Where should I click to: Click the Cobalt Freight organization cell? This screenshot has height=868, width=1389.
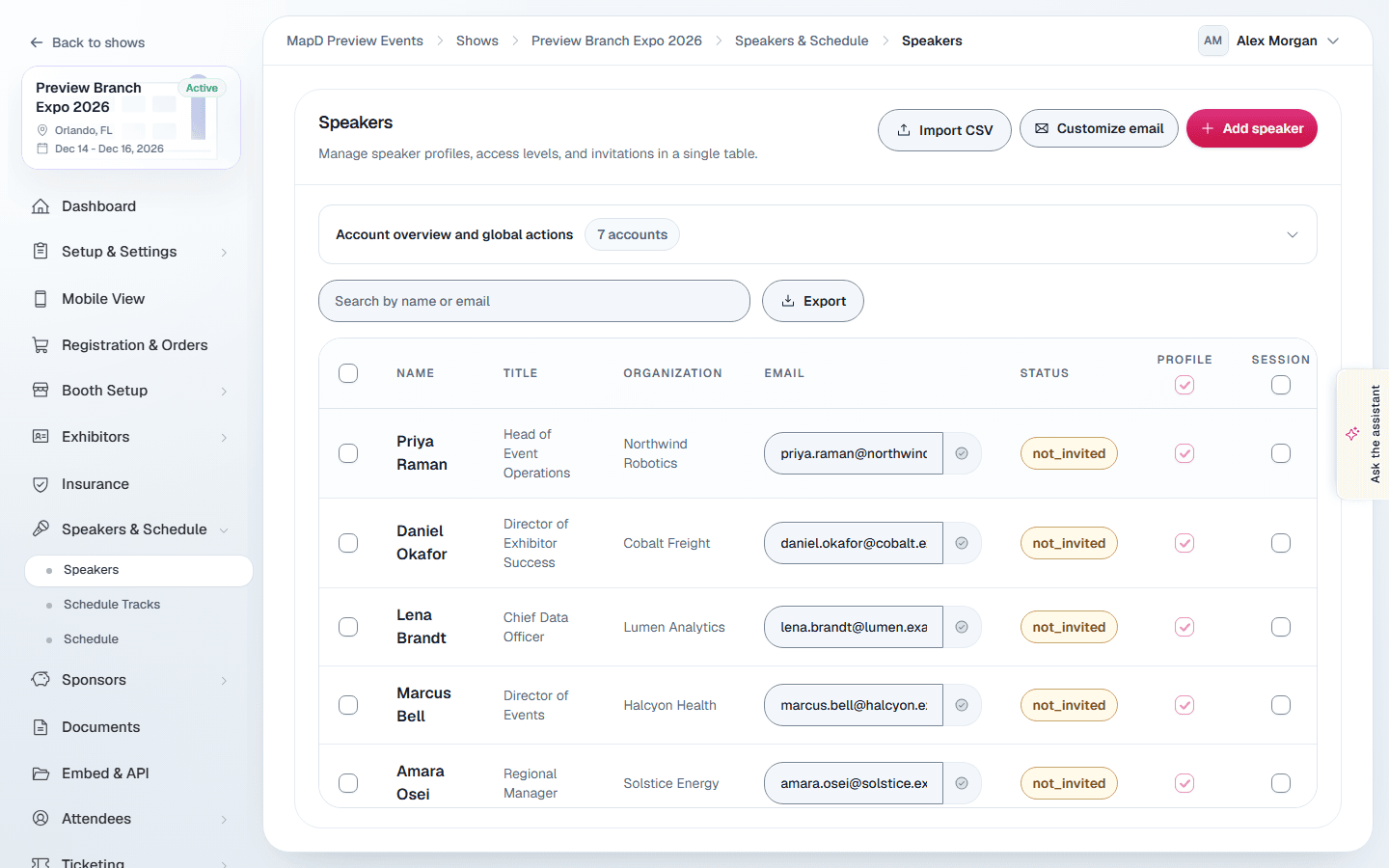[667, 543]
